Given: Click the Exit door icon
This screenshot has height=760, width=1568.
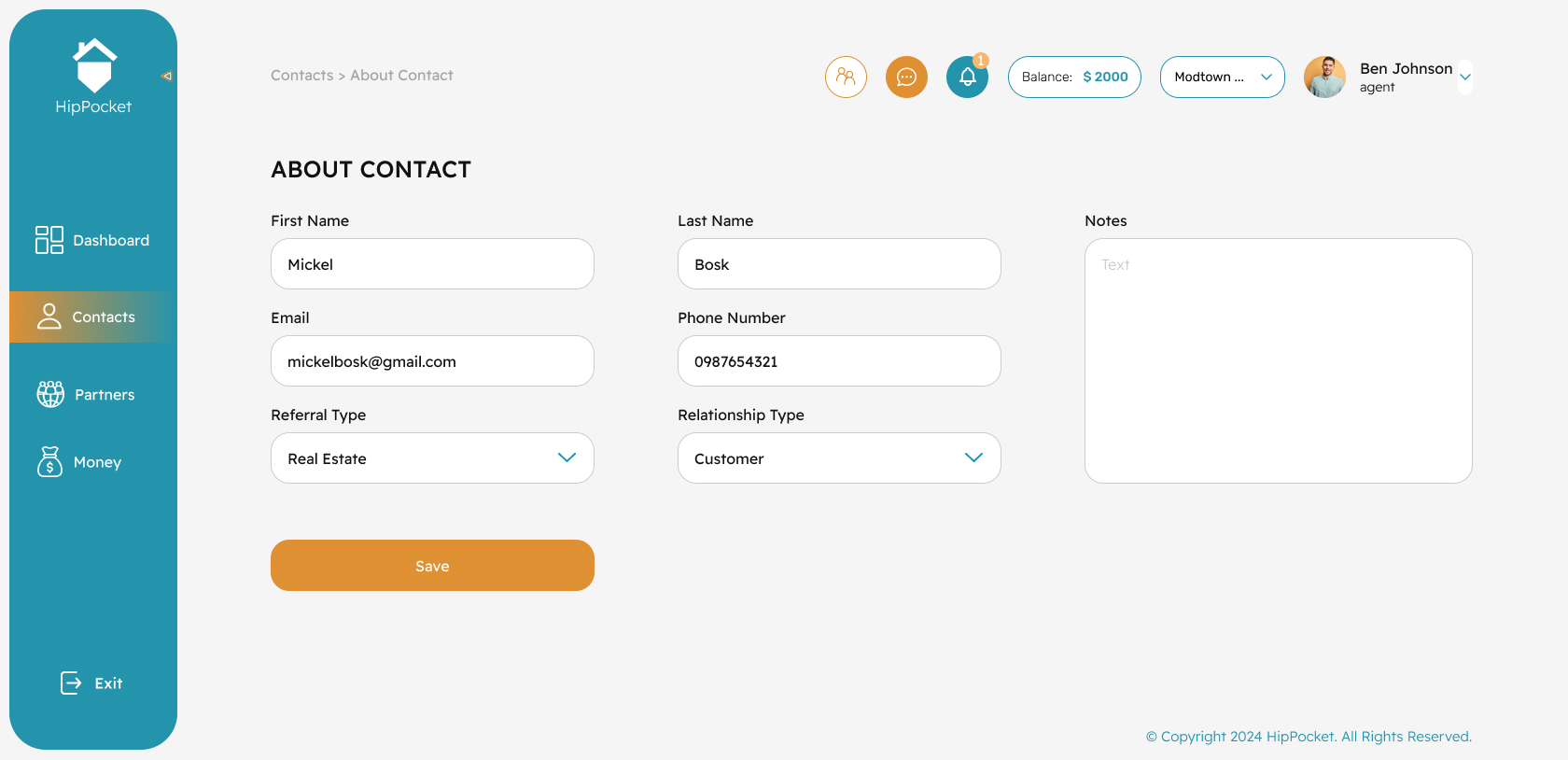Looking at the screenshot, I should click(71, 683).
